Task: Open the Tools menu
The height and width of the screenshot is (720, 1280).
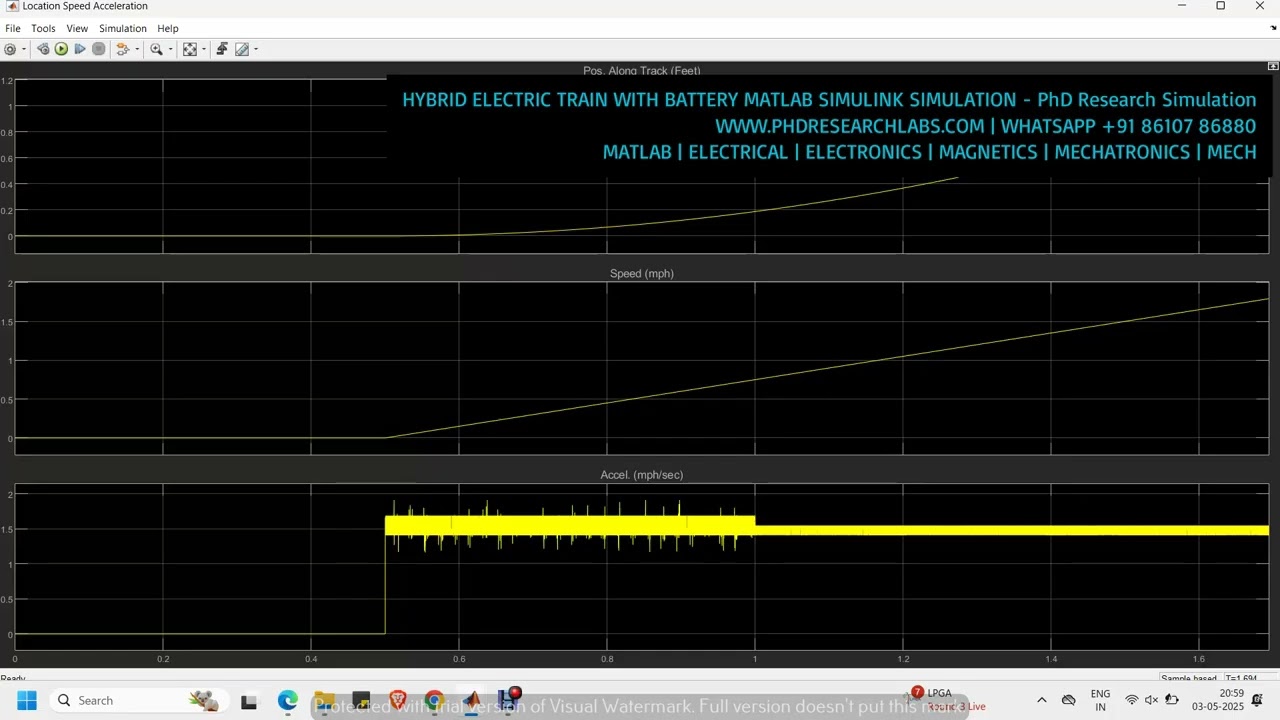Action: click(43, 28)
